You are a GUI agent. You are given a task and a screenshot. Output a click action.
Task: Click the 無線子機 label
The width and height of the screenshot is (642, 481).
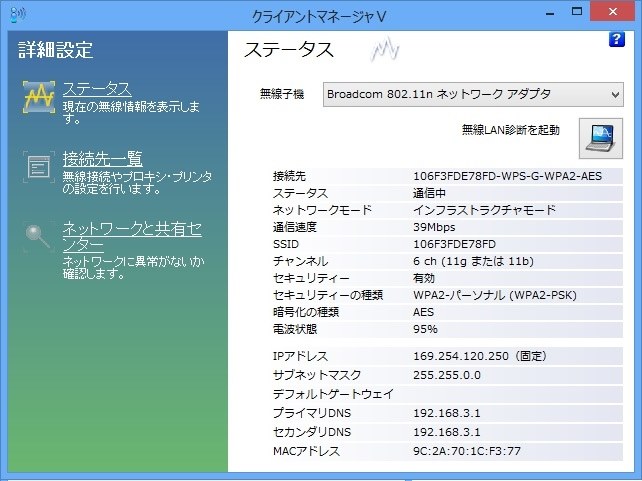tap(282, 94)
